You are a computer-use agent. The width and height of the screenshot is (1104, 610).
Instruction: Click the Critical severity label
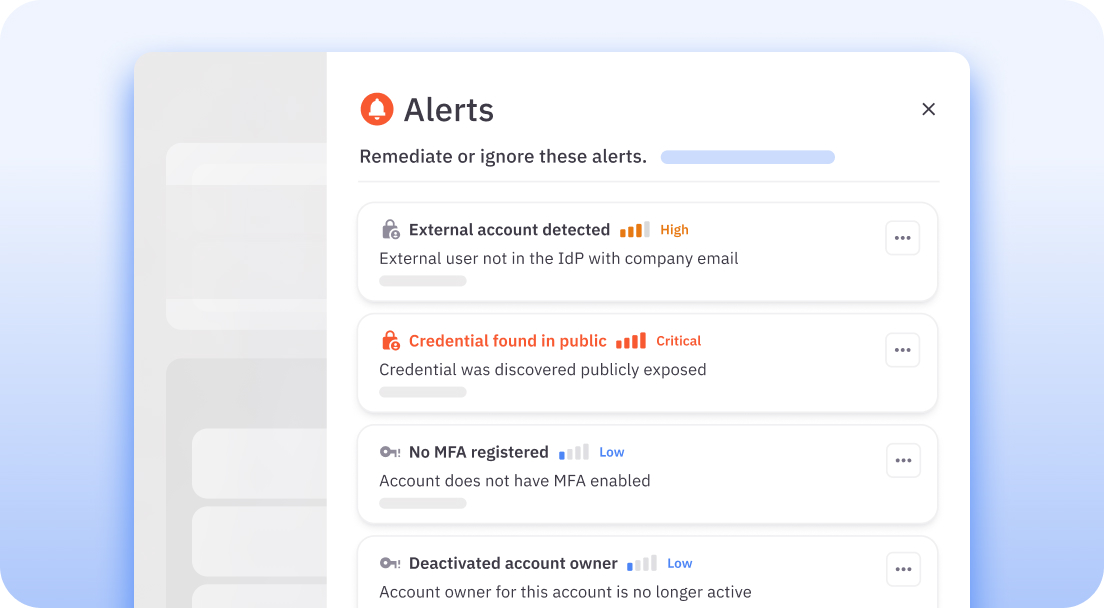tap(678, 340)
